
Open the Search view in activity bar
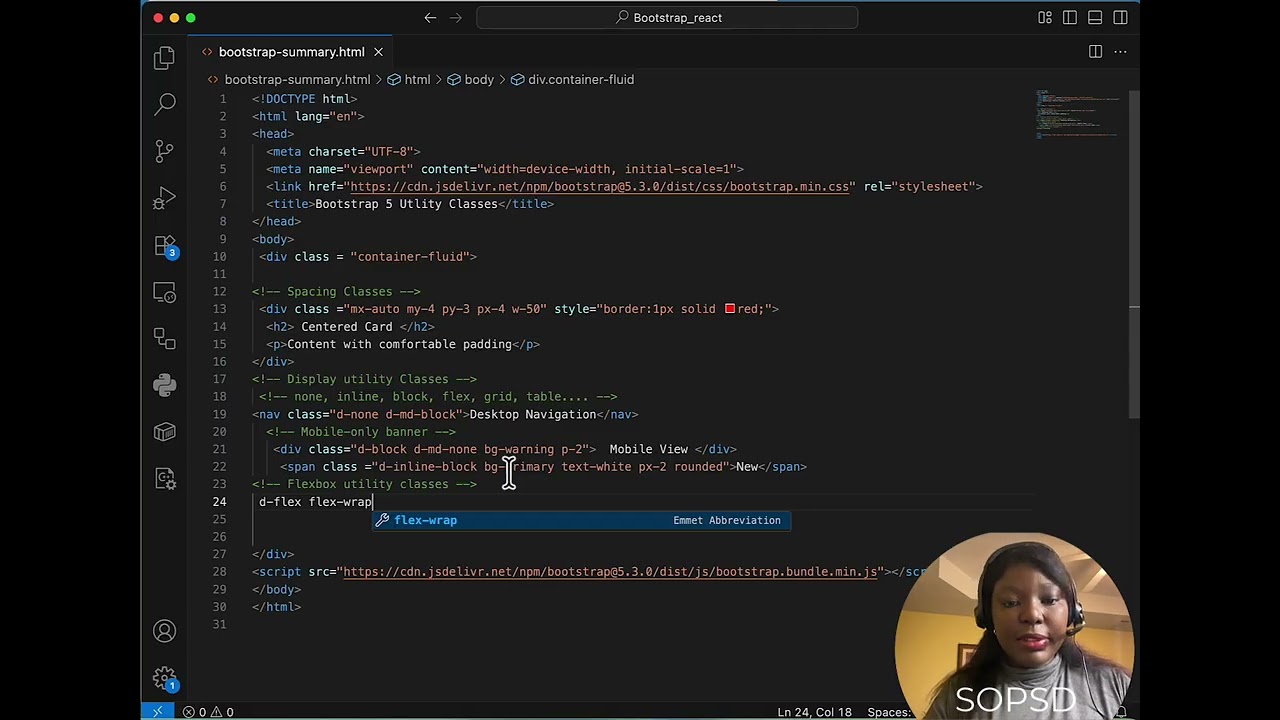(x=165, y=103)
